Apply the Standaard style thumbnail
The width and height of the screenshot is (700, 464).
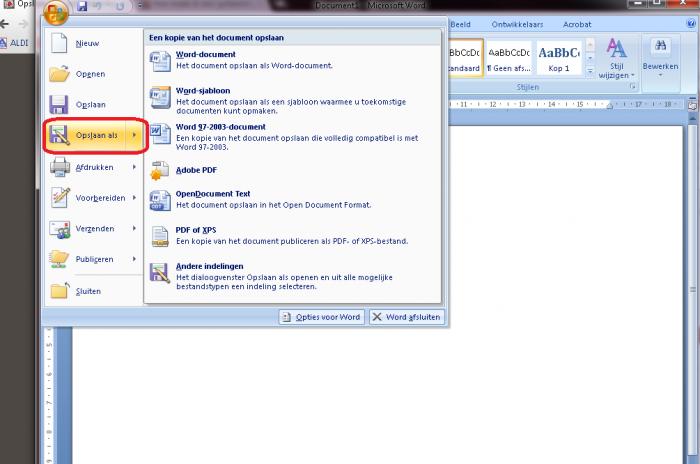pyautogui.click(x=465, y=58)
